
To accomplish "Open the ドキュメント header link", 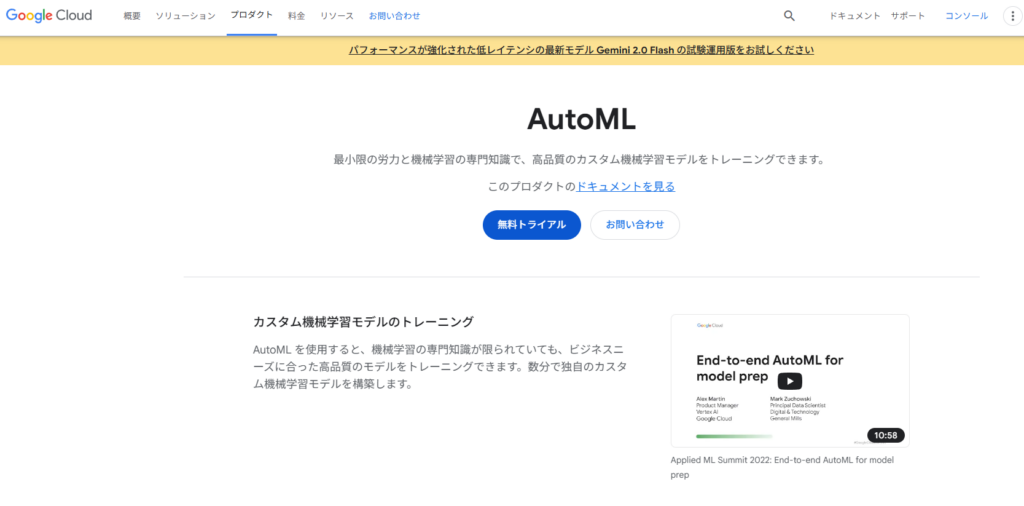I will pyautogui.click(x=855, y=16).
